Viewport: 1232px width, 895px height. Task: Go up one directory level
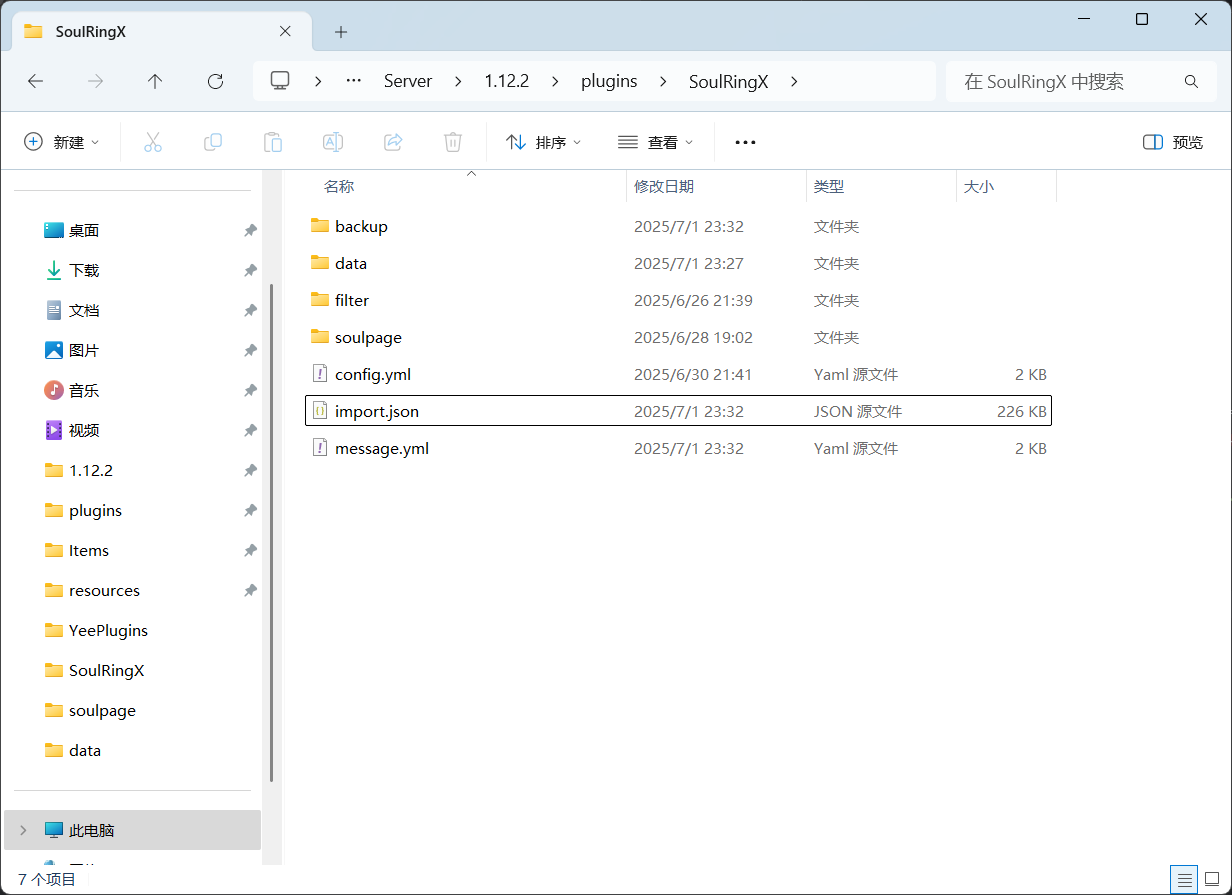pos(155,81)
